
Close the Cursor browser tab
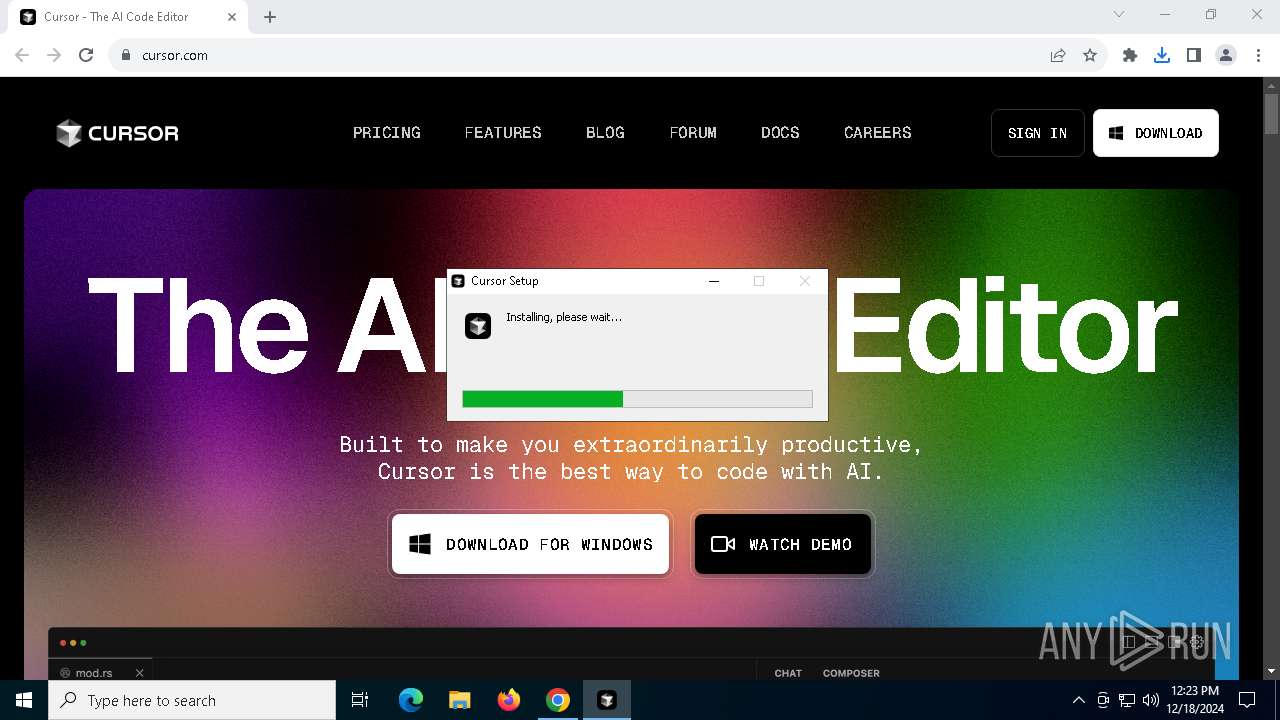click(x=233, y=17)
